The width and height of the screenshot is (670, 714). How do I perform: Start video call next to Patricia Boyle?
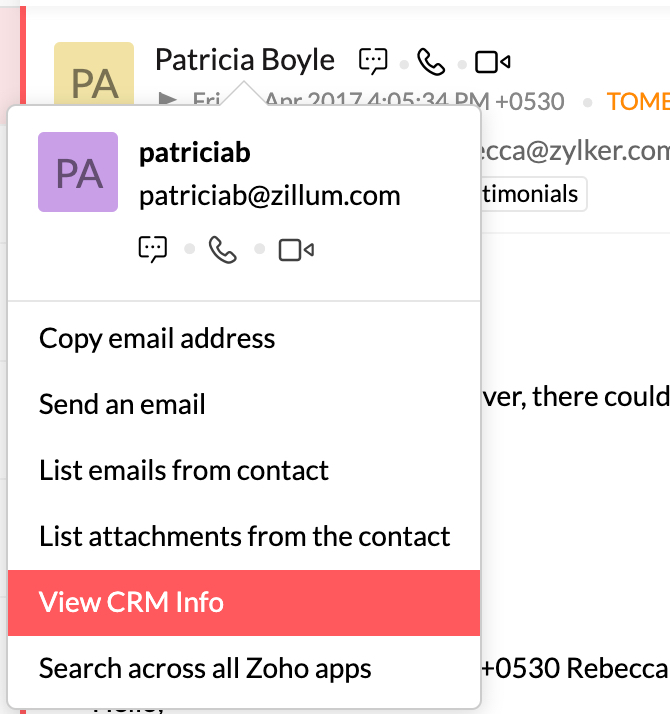(492, 62)
